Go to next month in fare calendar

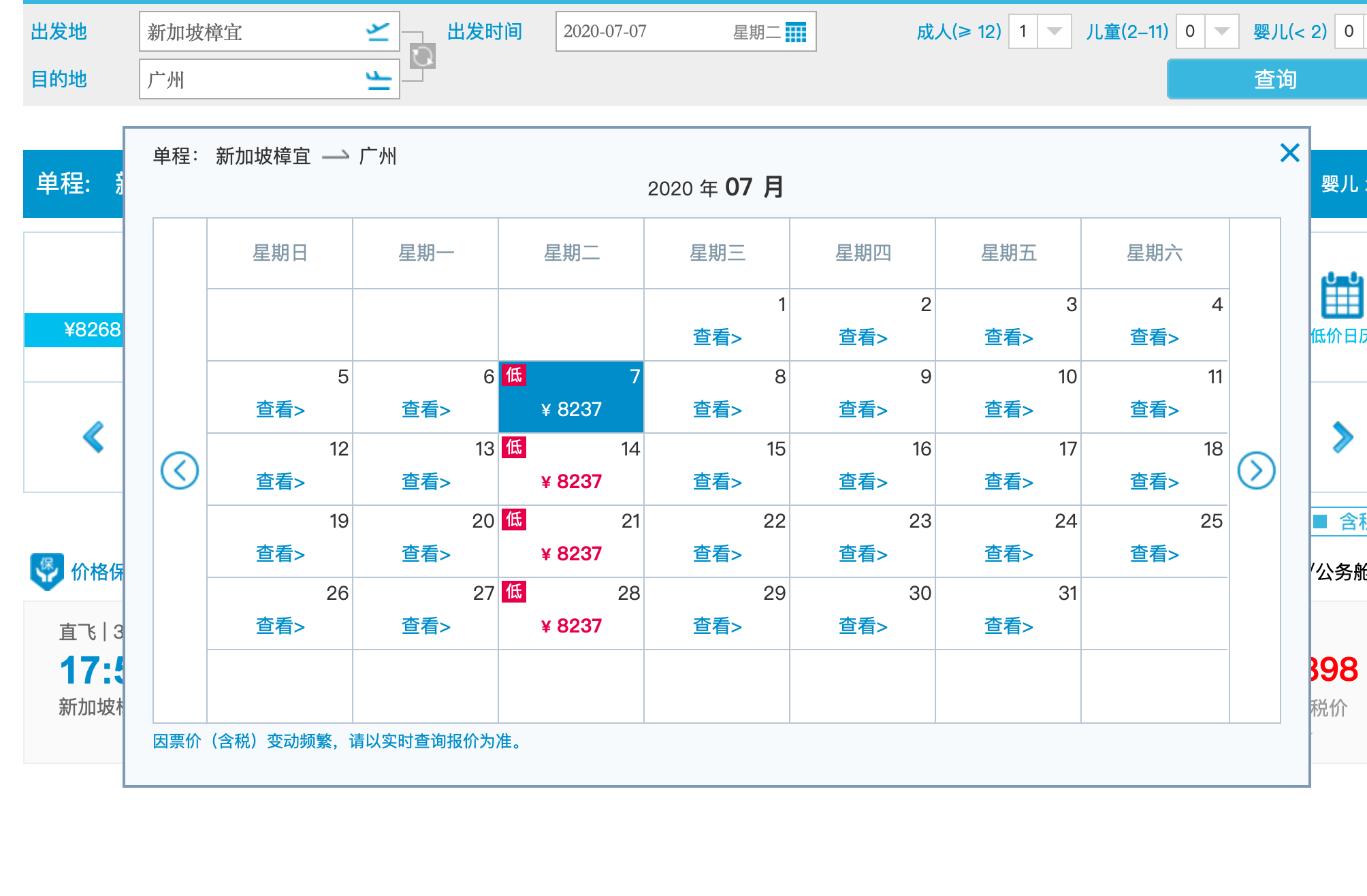click(x=1256, y=470)
